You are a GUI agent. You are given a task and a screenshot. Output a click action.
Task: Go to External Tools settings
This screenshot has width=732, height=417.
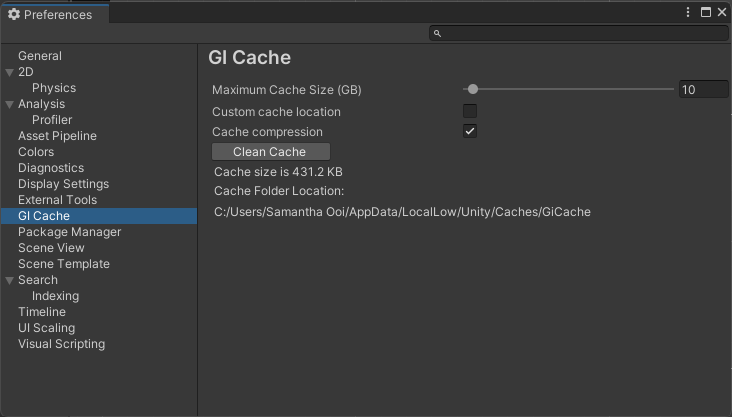pos(57,200)
